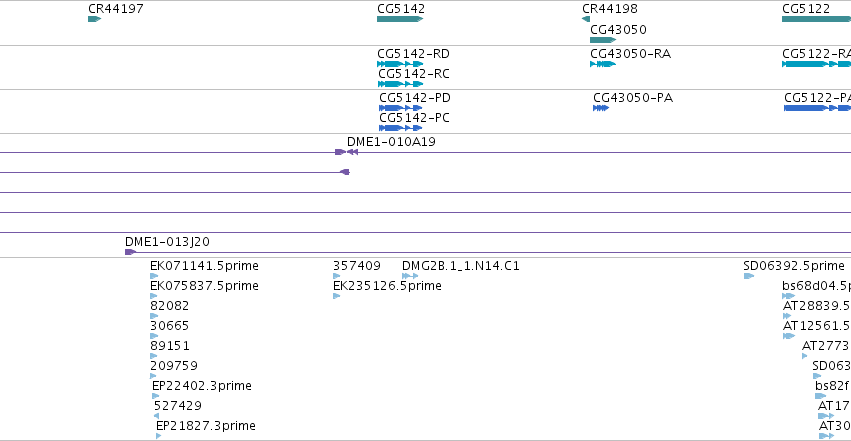Screen dimensions: 851x441
Task: Open the CG5142-PD protein label
Action: click(415, 98)
